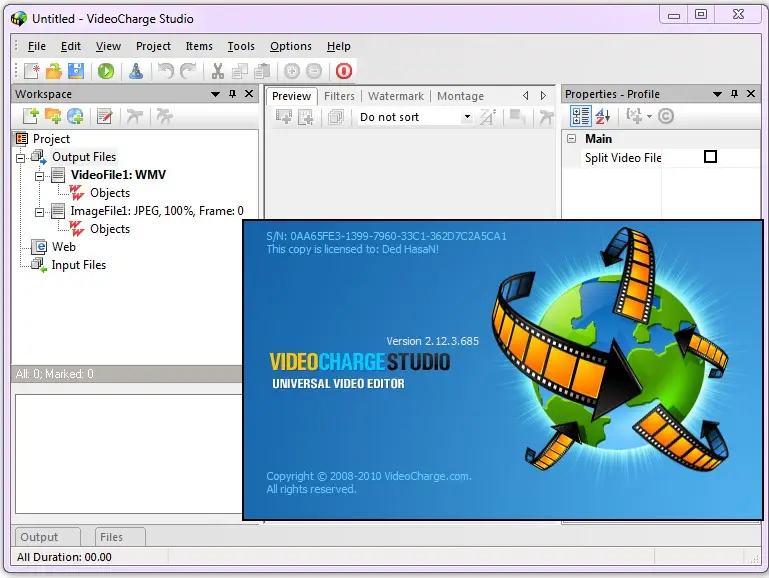Open the Edit menu
Screen dimensions: 769x578
tap(71, 46)
